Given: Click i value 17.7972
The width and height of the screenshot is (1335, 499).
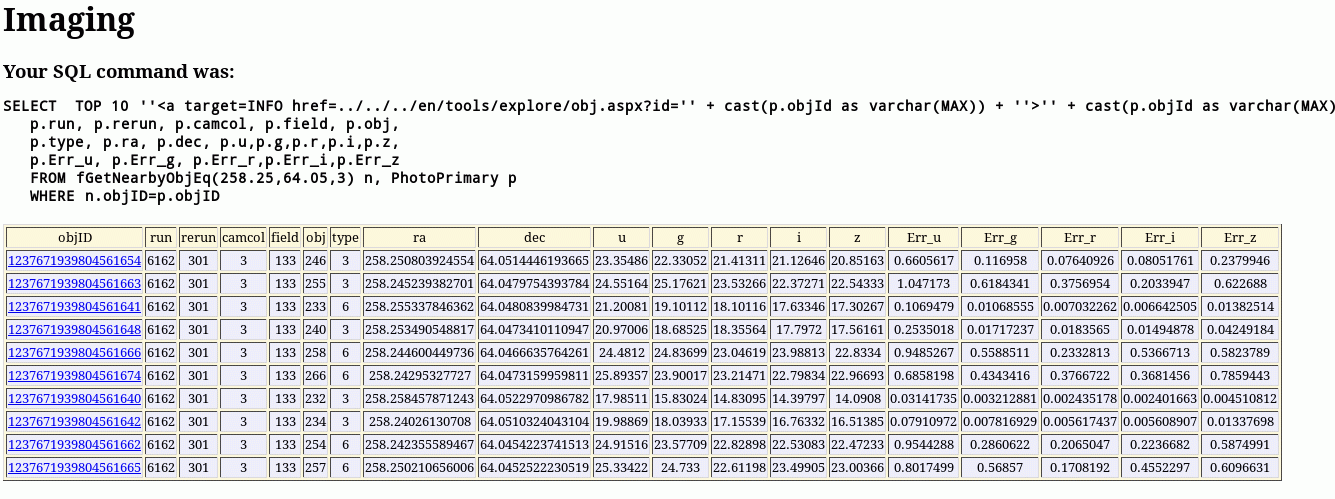Looking at the screenshot, I should (798, 329).
